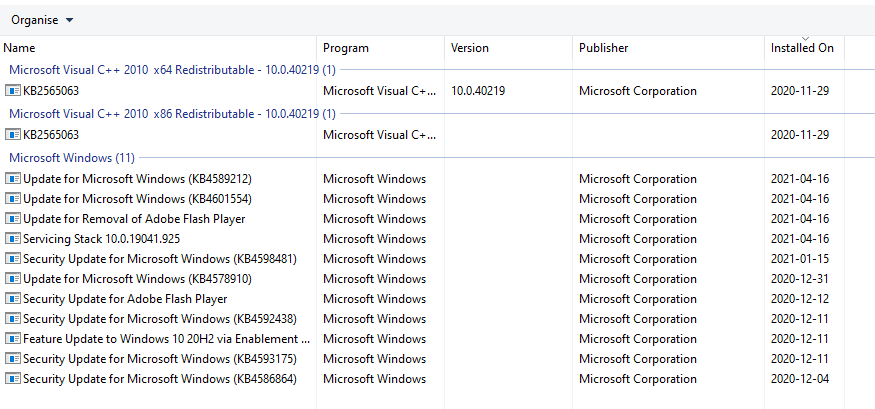The height and width of the screenshot is (409, 875).
Task: Sort by the Program column header
Action: pos(381,48)
